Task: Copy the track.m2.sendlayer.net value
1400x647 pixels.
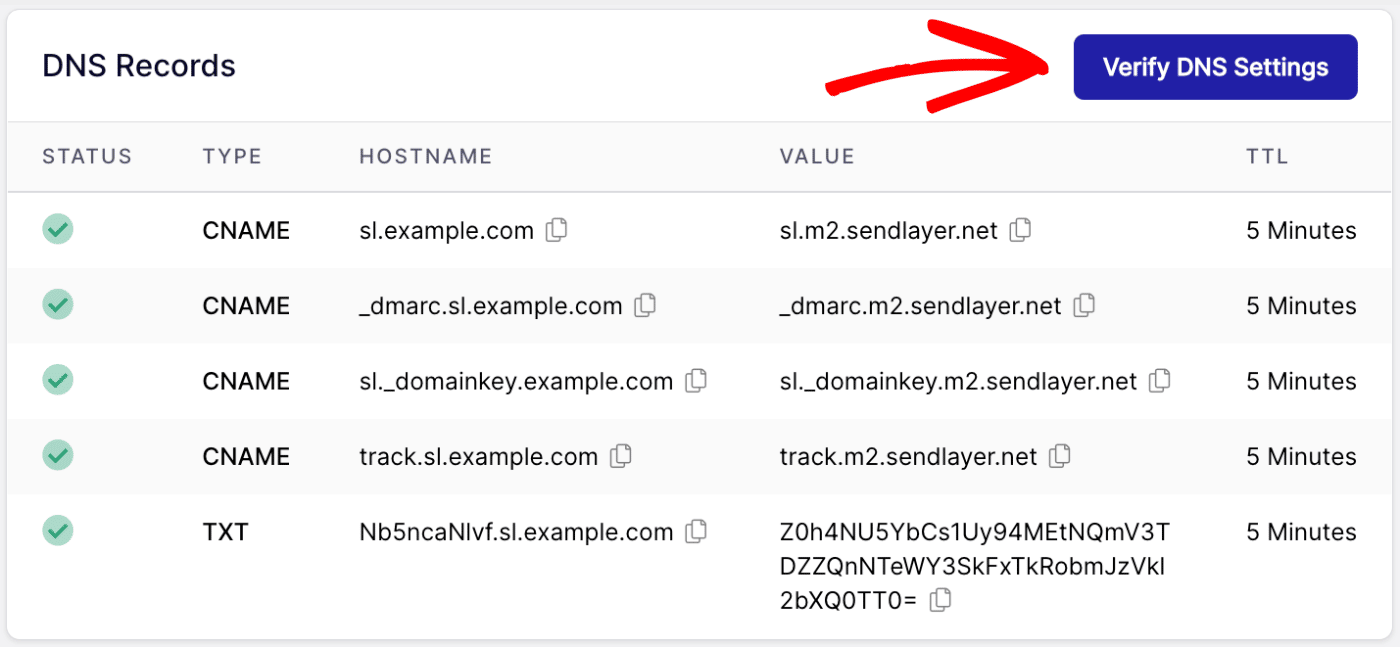Action: coord(1059,456)
